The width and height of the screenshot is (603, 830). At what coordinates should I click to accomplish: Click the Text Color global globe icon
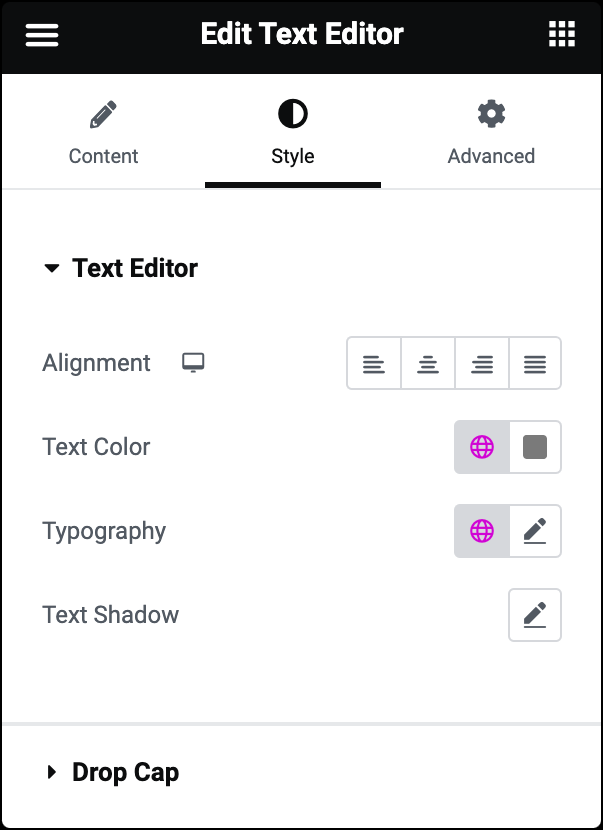point(482,447)
